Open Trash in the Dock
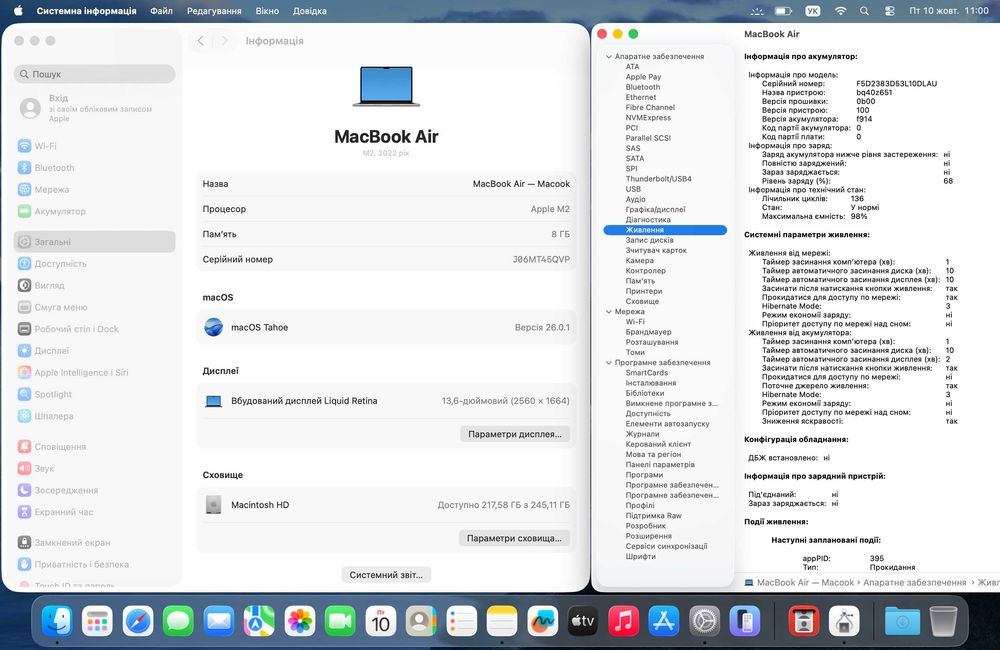This screenshot has height=650, width=1000. point(943,621)
